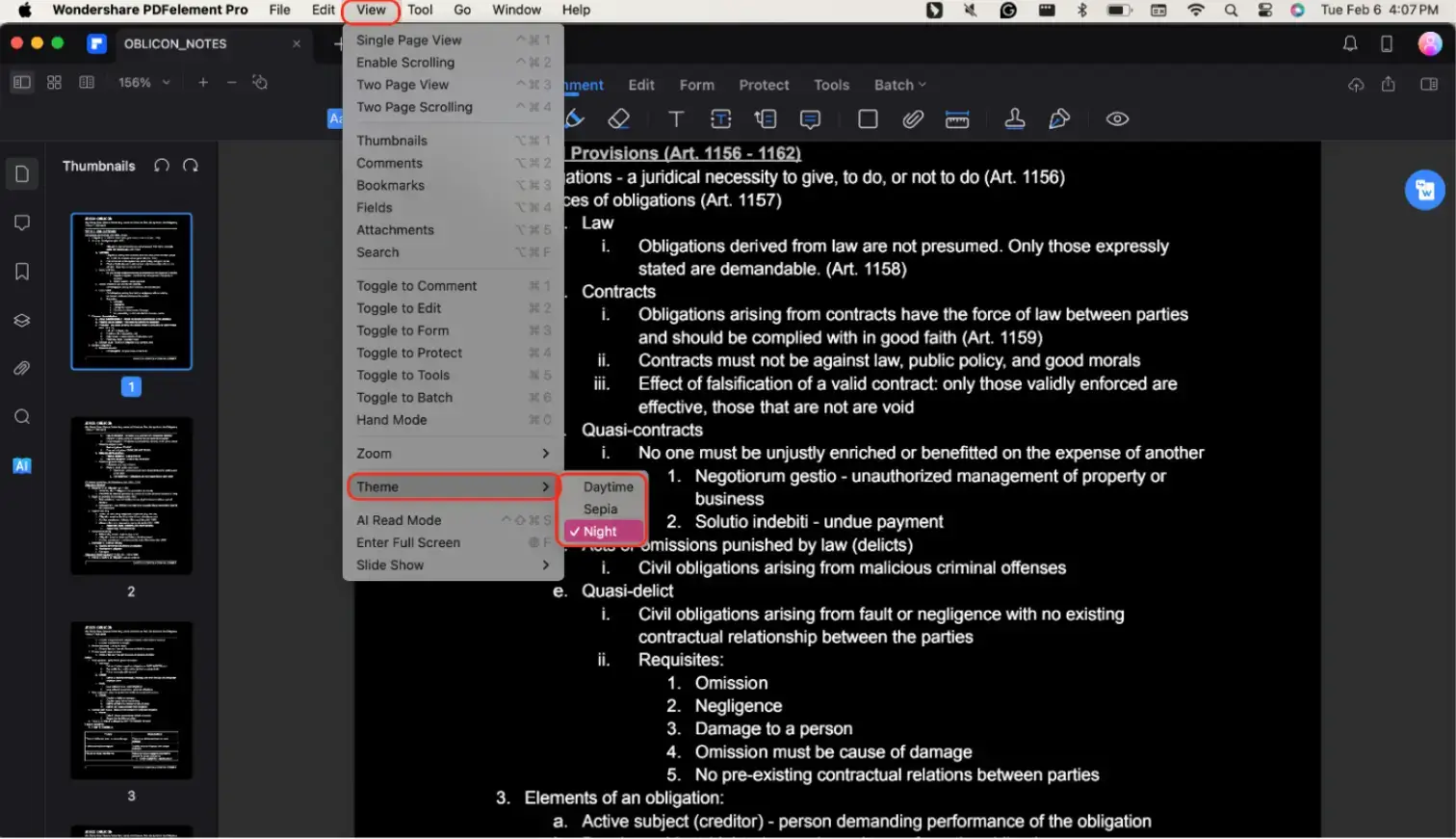Open the Text annotation tool
Screen dimensions: 1456x839
coord(676,118)
